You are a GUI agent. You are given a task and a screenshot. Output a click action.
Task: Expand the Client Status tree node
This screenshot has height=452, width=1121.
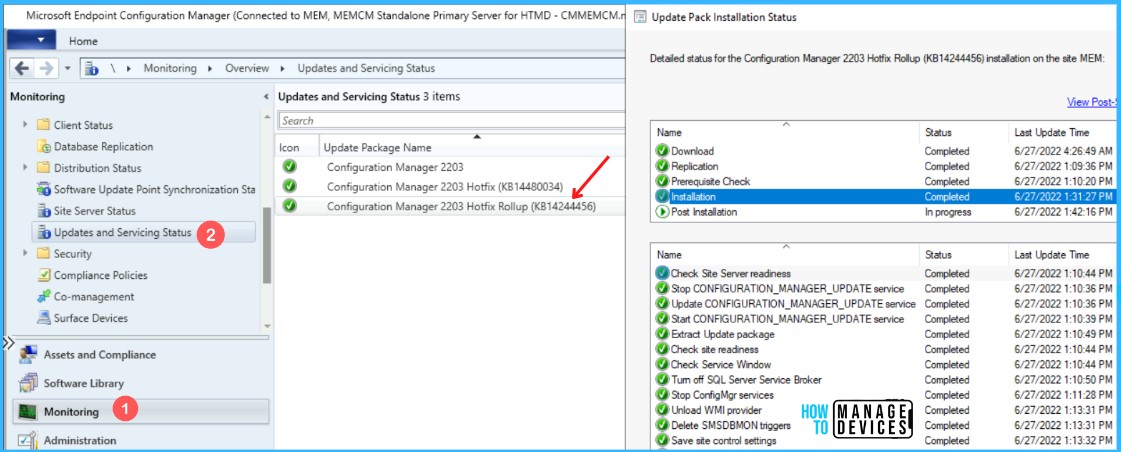[26, 124]
